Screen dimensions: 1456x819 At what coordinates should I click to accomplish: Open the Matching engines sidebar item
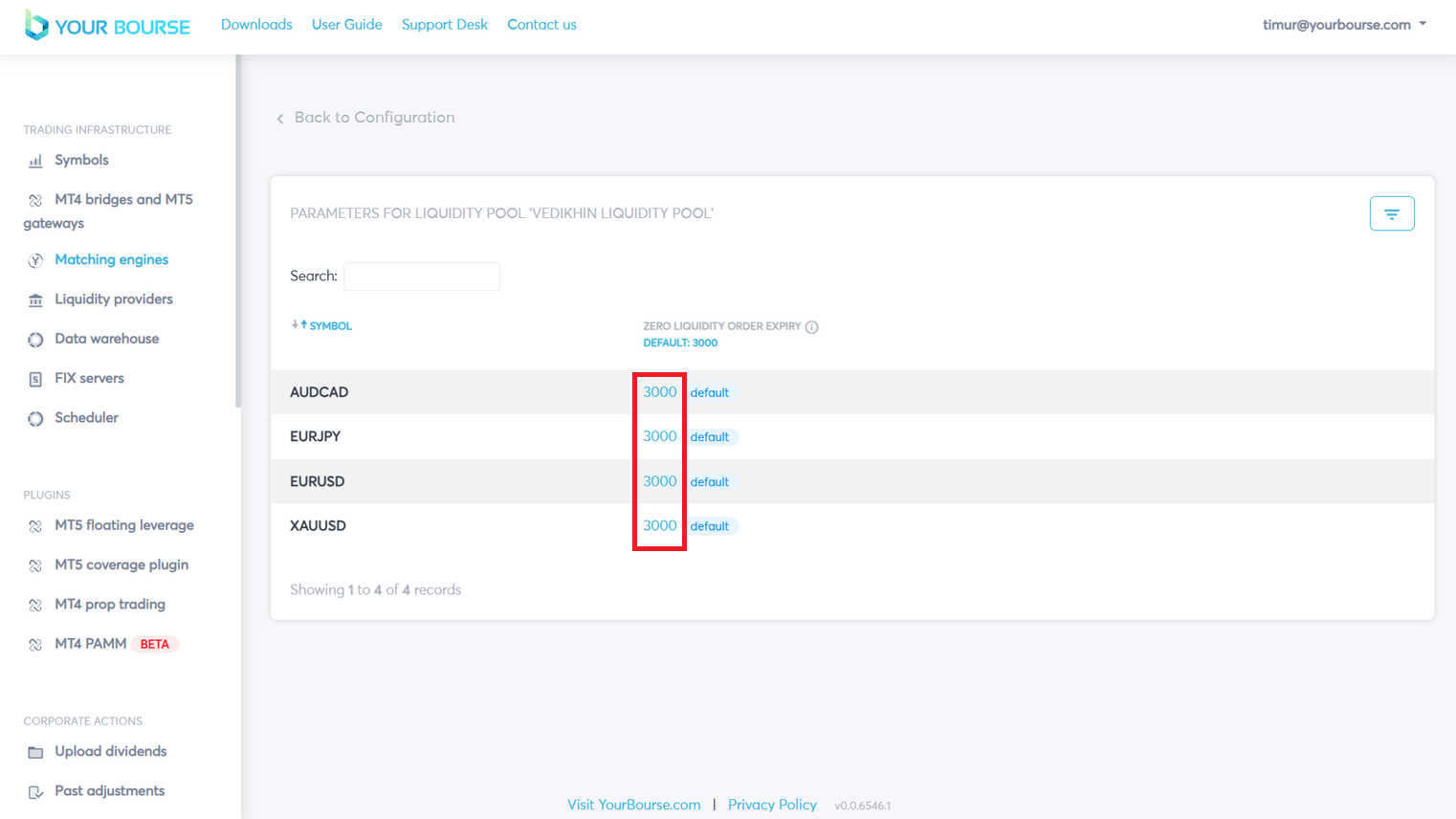point(111,259)
